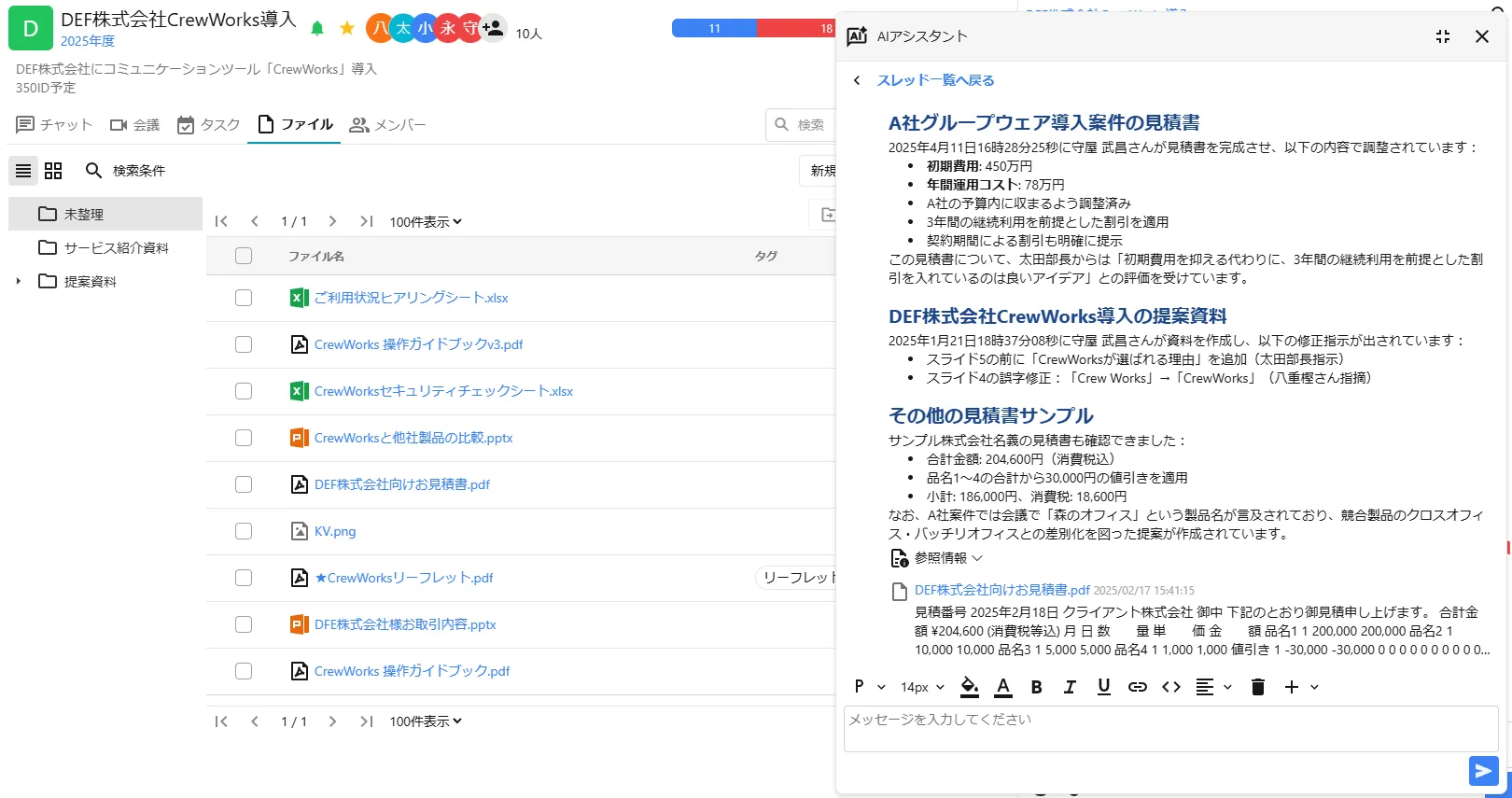Open paragraph style P dropdown
This screenshot has height=798, width=1512.
coord(869,687)
